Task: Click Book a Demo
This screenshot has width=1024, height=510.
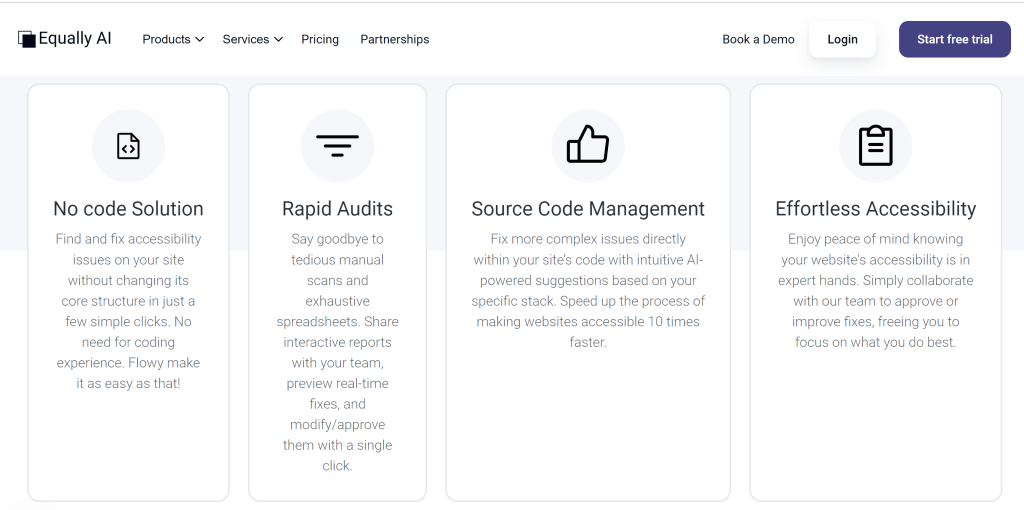Action: (758, 39)
